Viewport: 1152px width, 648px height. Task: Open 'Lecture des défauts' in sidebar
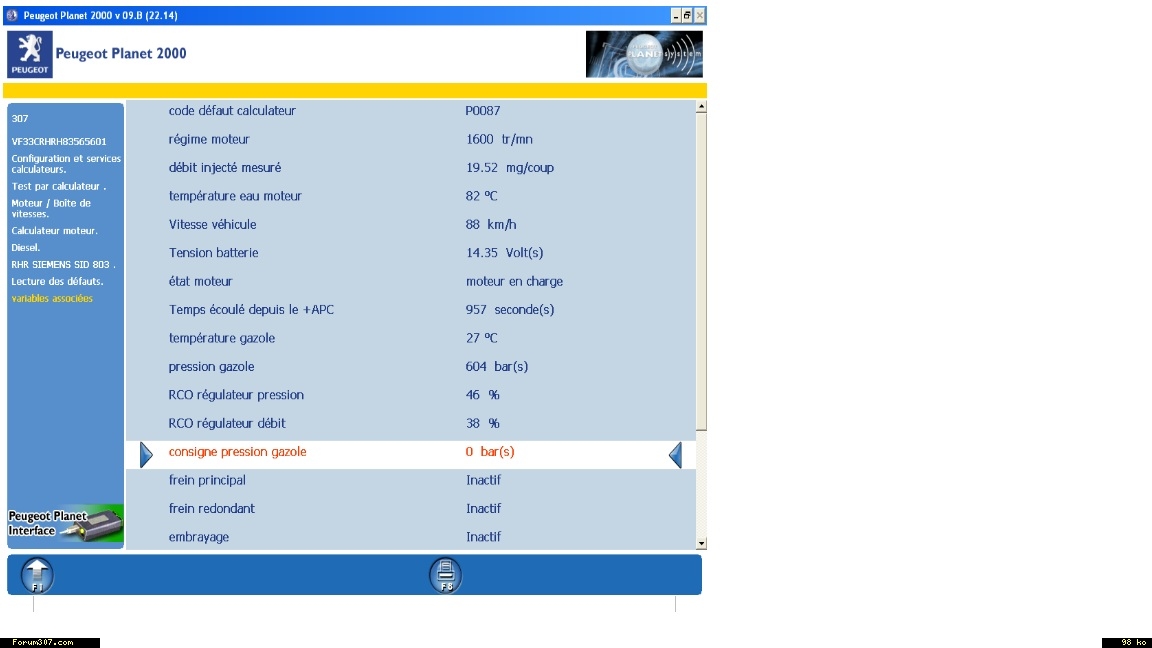(57, 281)
